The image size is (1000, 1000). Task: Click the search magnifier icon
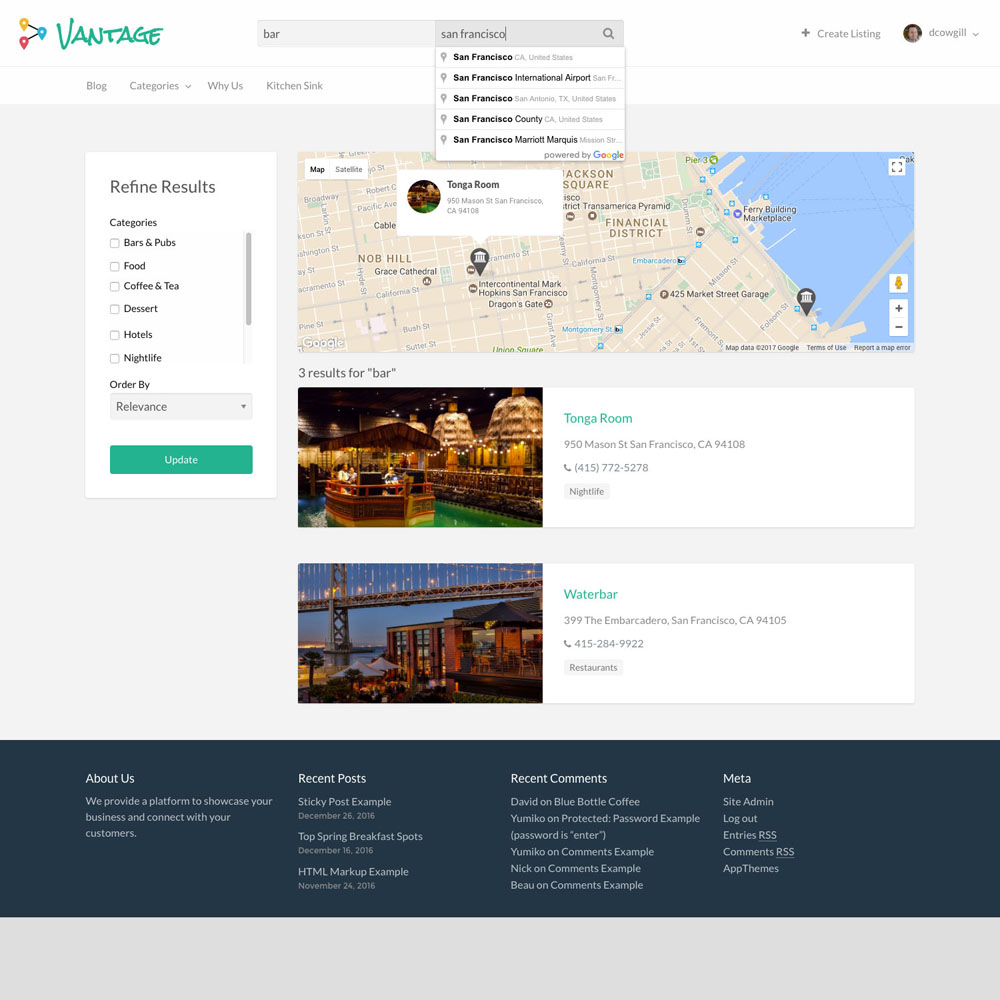[x=608, y=34]
